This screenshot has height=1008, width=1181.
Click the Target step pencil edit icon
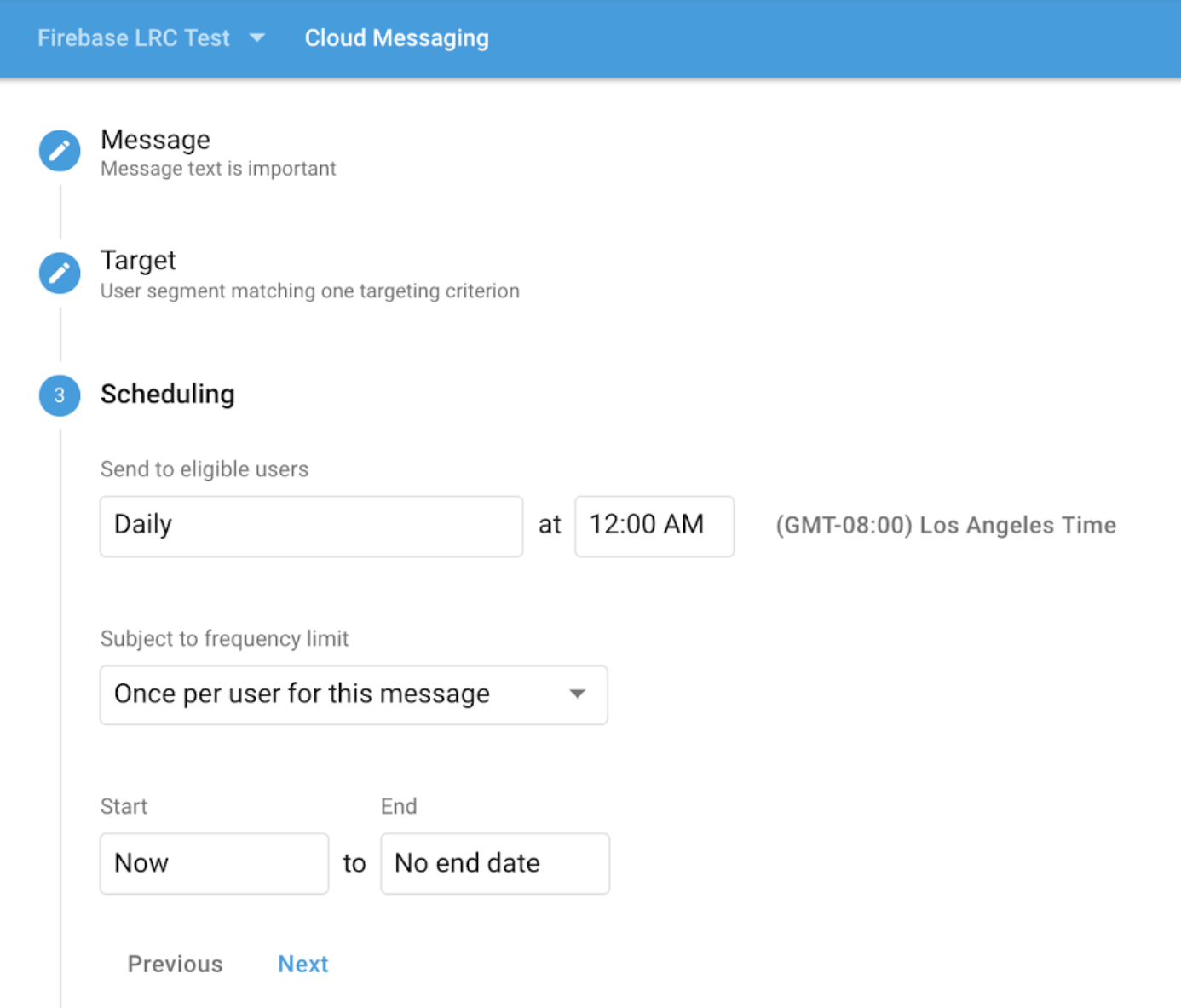click(60, 273)
